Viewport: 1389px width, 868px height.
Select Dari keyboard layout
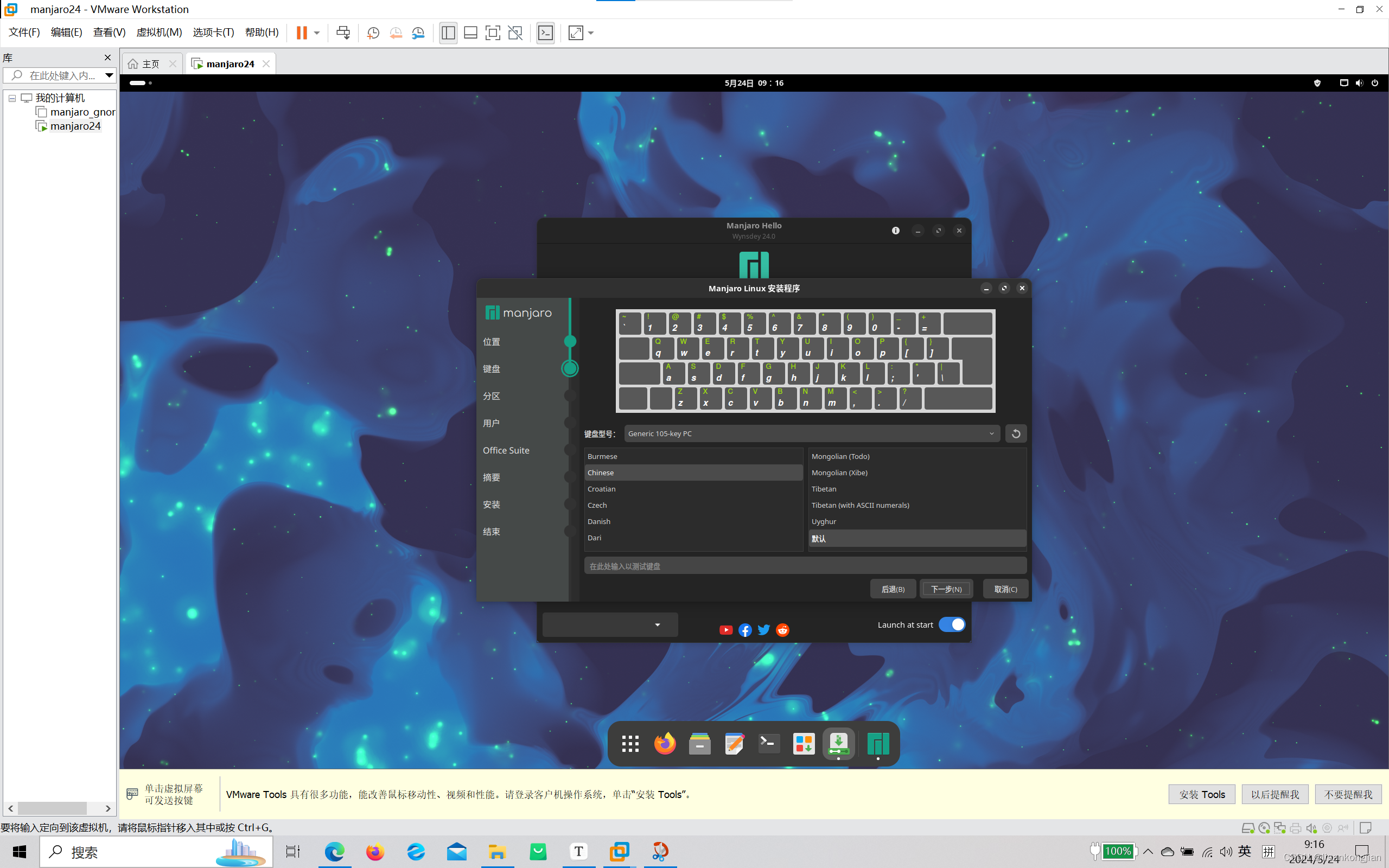click(693, 538)
